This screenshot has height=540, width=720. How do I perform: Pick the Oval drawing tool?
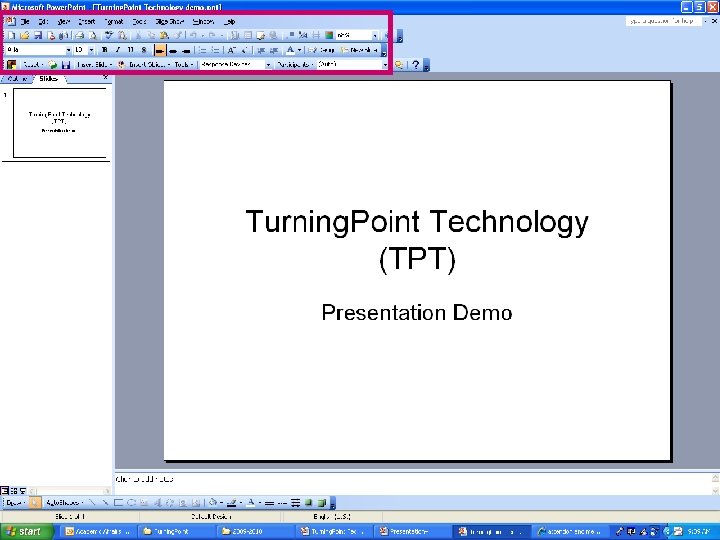(x=131, y=503)
